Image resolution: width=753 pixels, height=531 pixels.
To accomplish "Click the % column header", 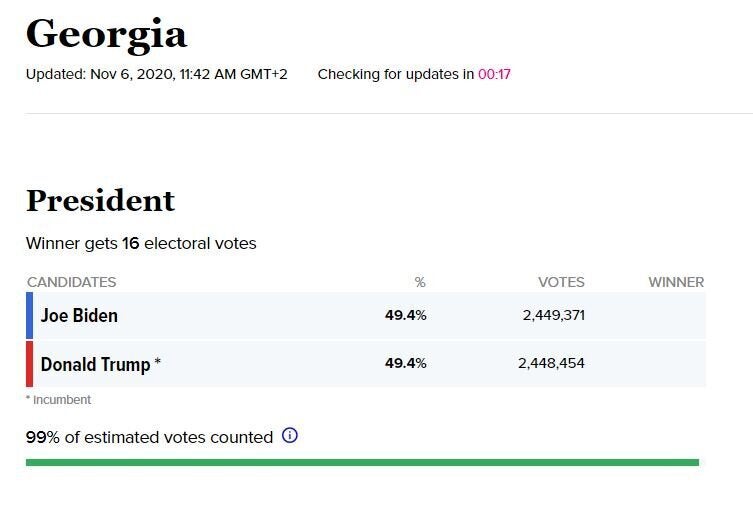I will point(420,282).
